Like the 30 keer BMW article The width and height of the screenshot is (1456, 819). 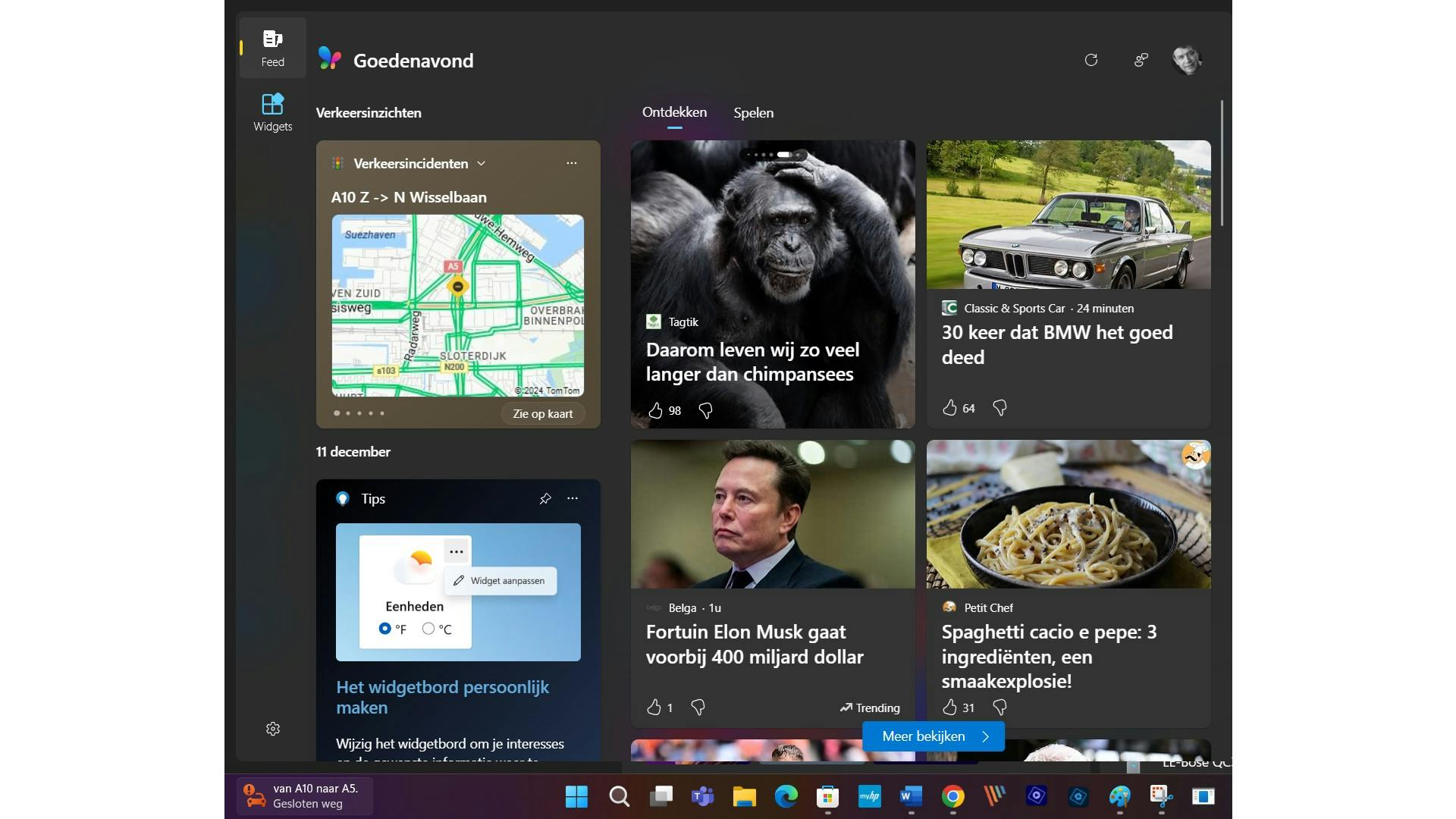pyautogui.click(x=949, y=408)
